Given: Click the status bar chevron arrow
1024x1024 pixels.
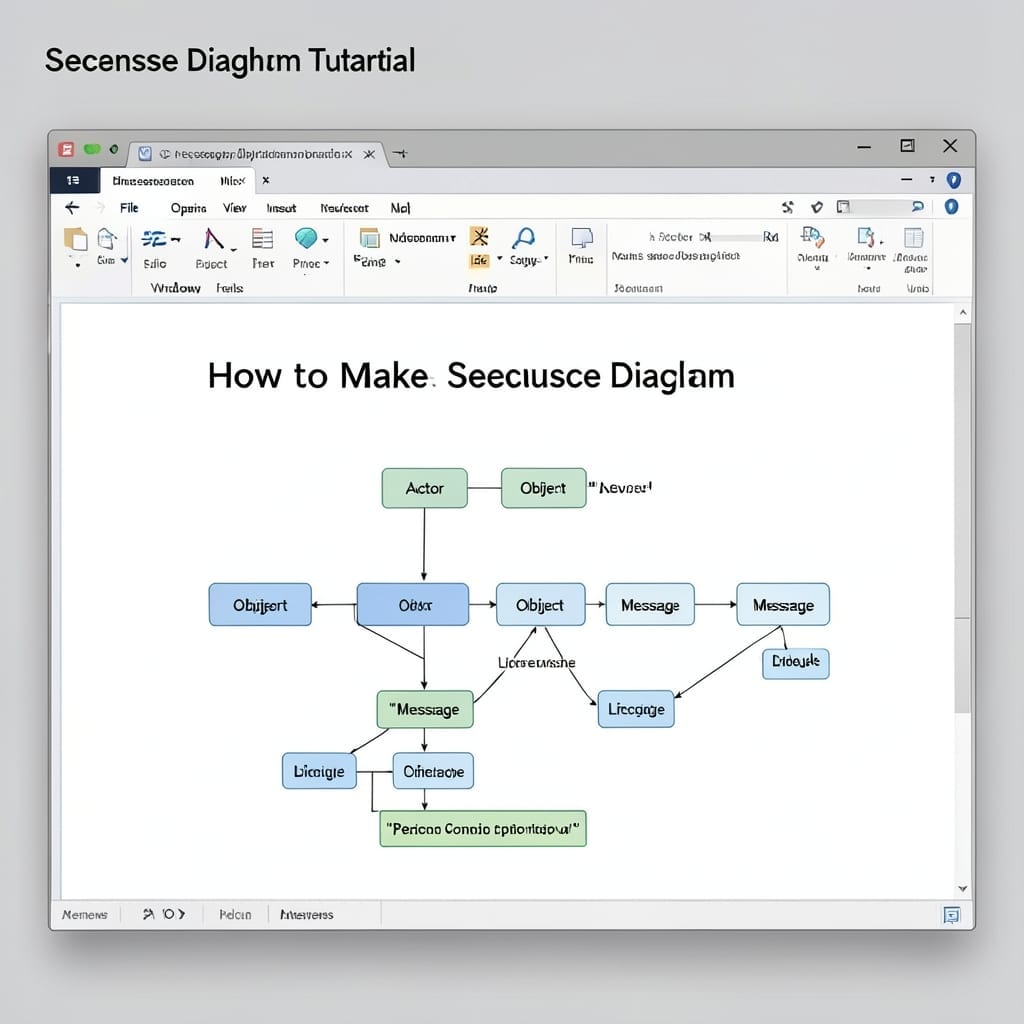Looking at the screenshot, I should pyautogui.click(x=182, y=914).
